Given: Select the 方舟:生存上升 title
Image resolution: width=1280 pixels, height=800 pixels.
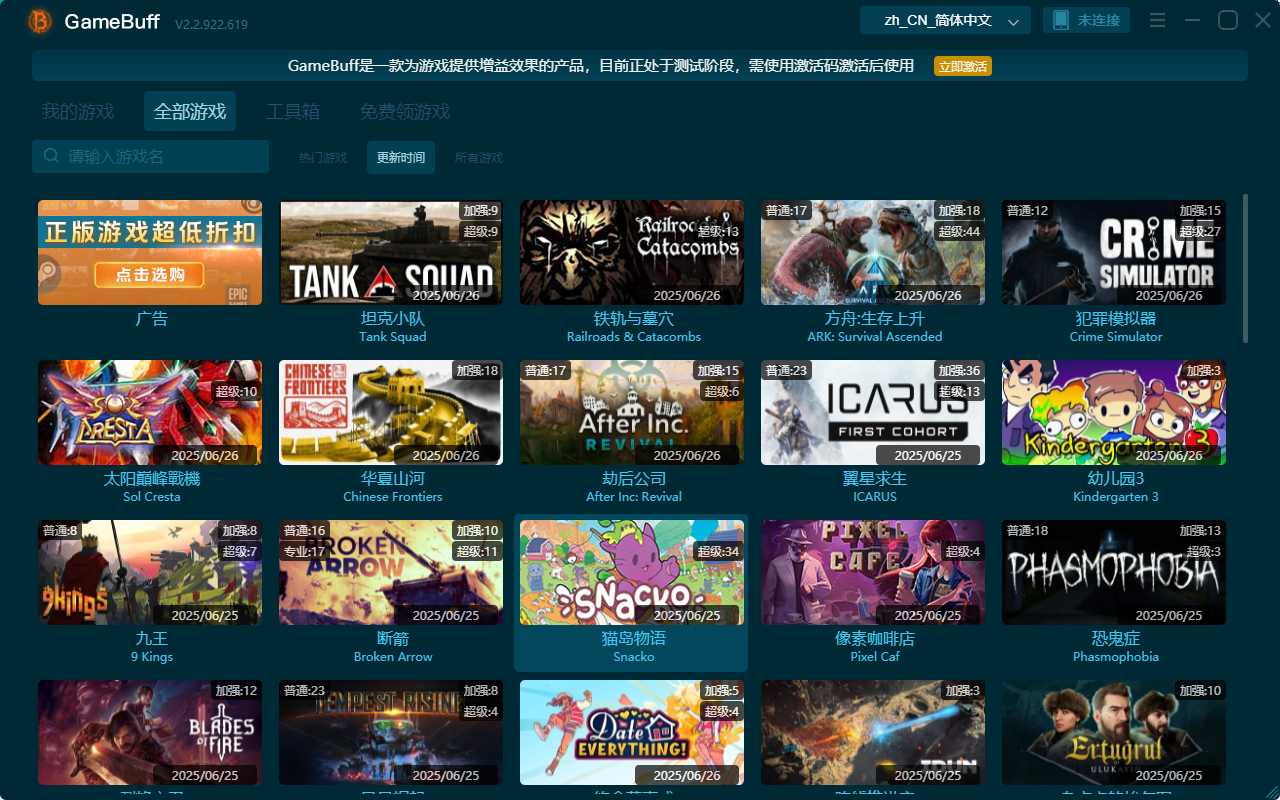Looking at the screenshot, I should [x=875, y=319].
